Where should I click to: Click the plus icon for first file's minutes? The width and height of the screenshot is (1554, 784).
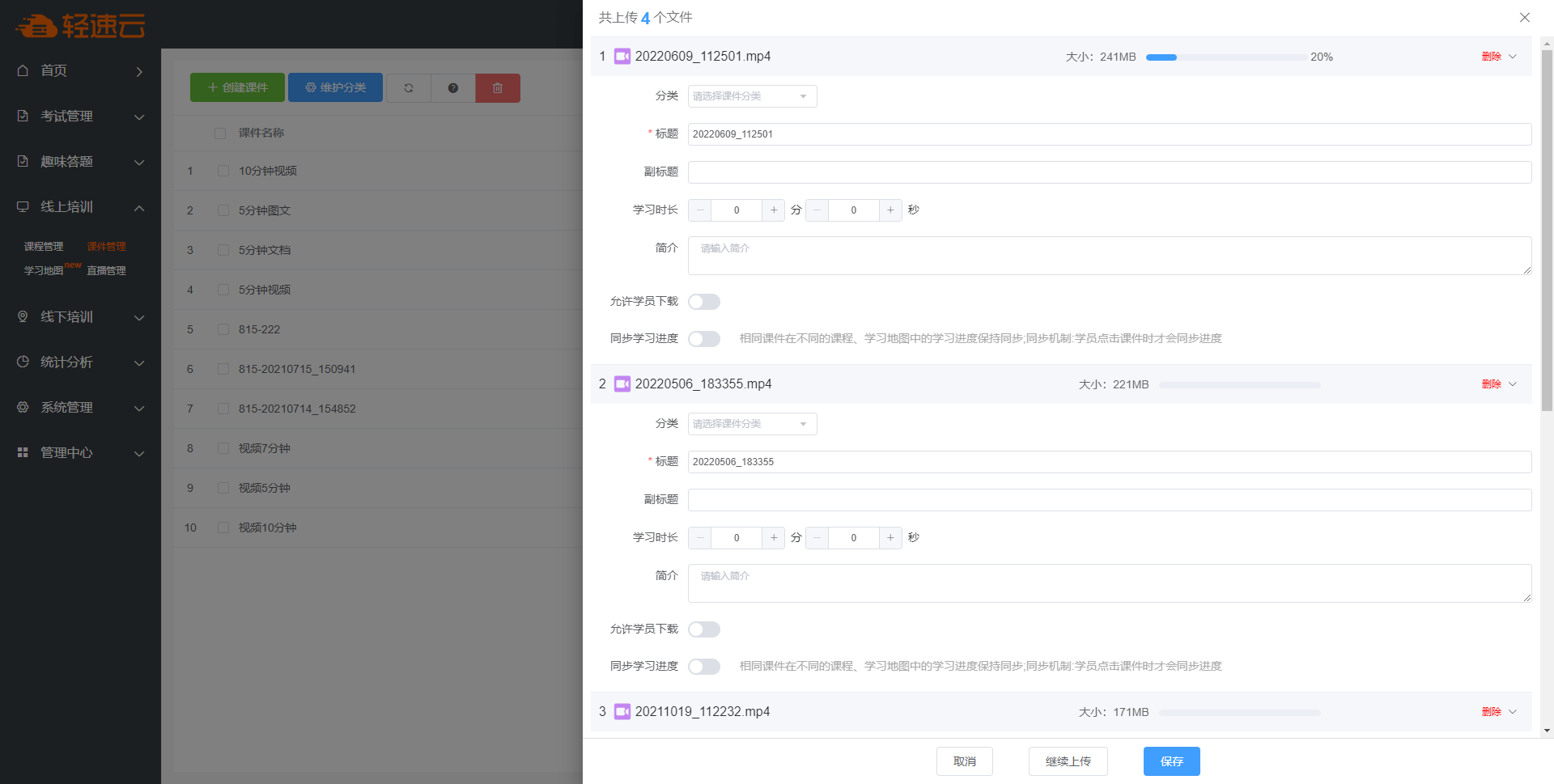[x=774, y=210]
